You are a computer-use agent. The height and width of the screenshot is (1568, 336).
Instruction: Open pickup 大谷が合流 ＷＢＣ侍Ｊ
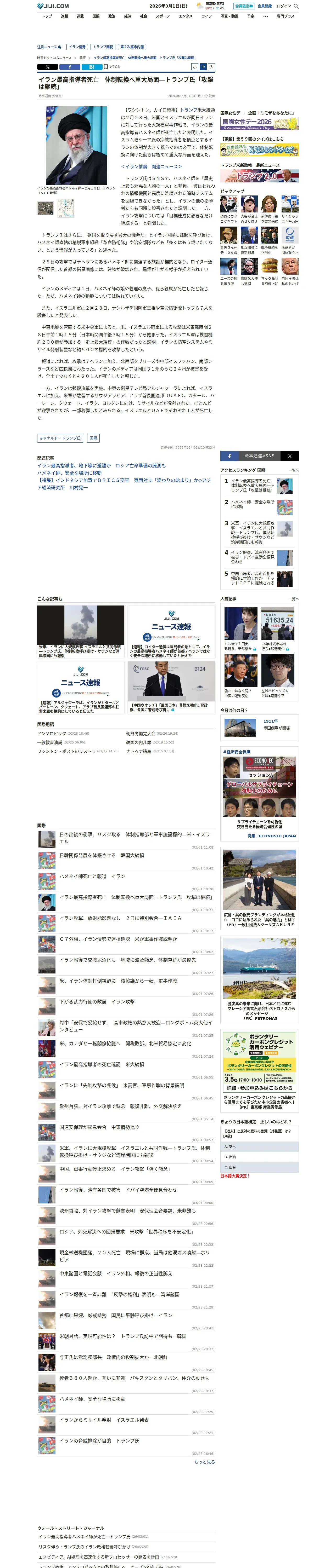(x=249, y=210)
